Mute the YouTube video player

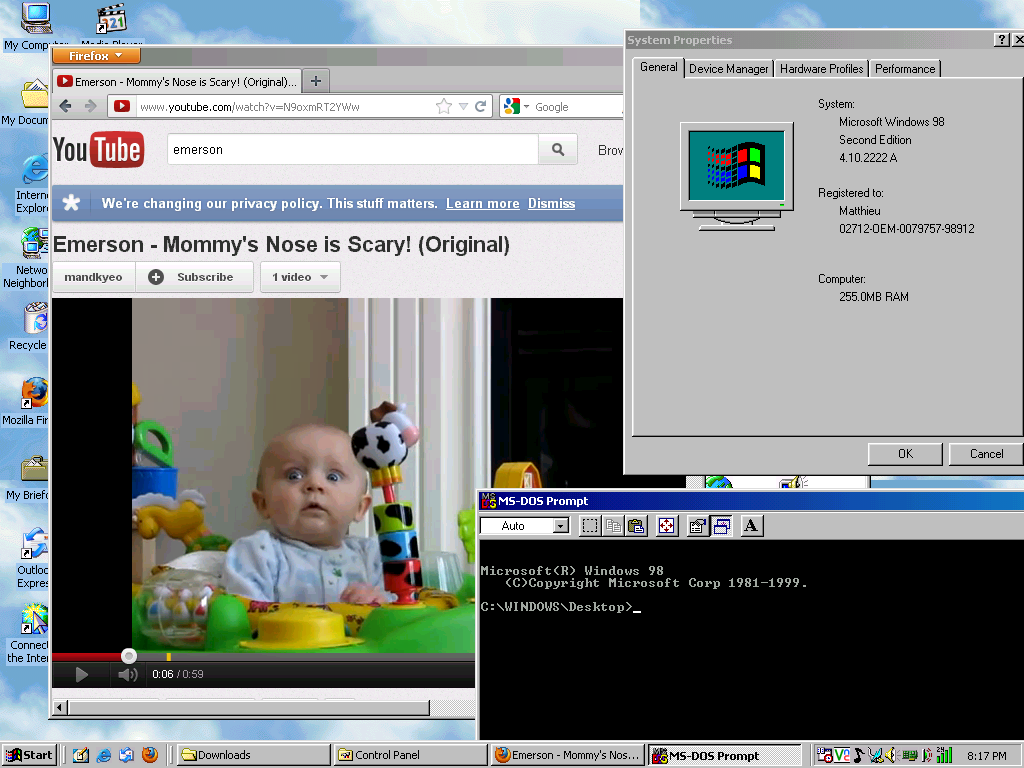[128, 674]
